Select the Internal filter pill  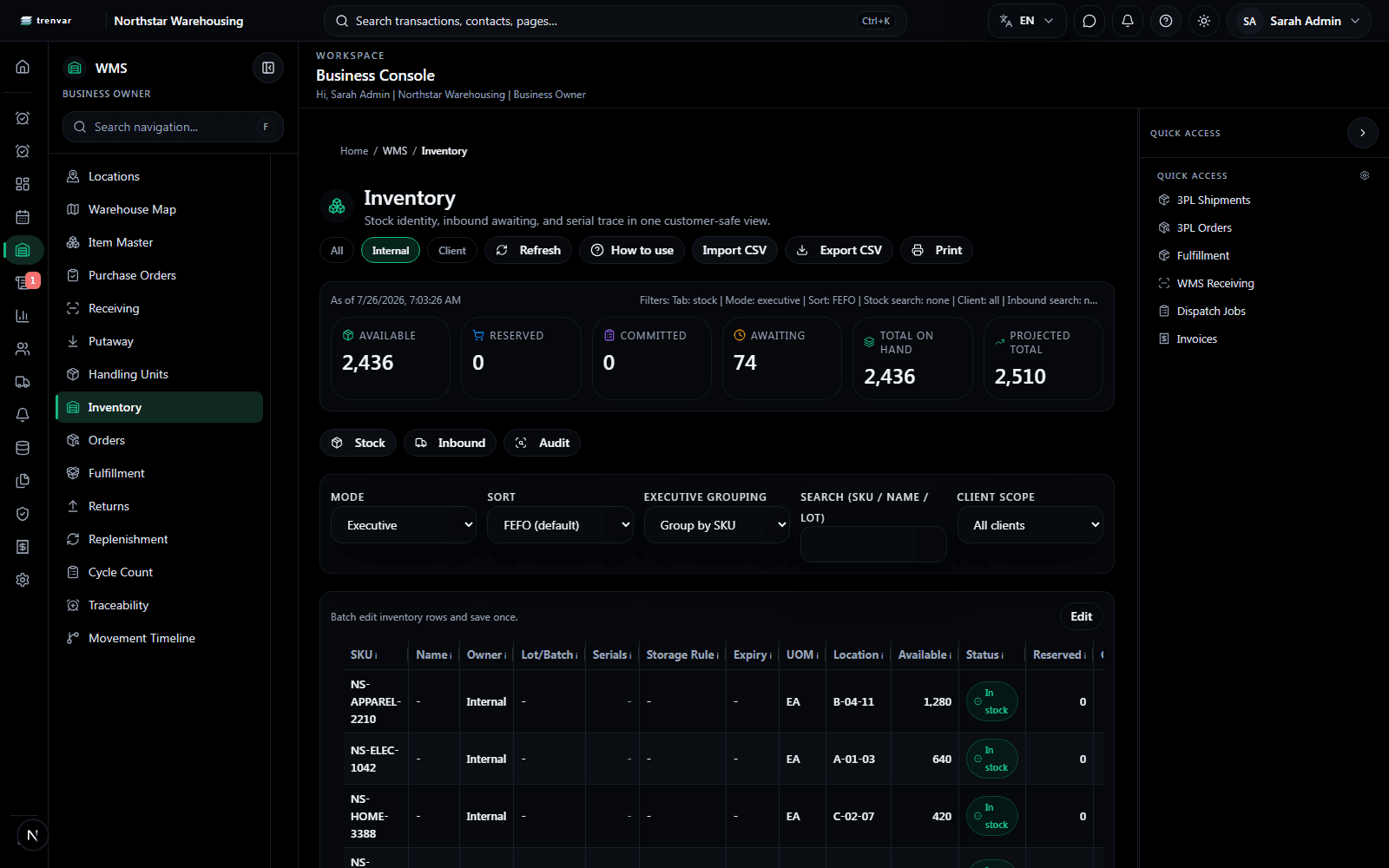point(391,250)
